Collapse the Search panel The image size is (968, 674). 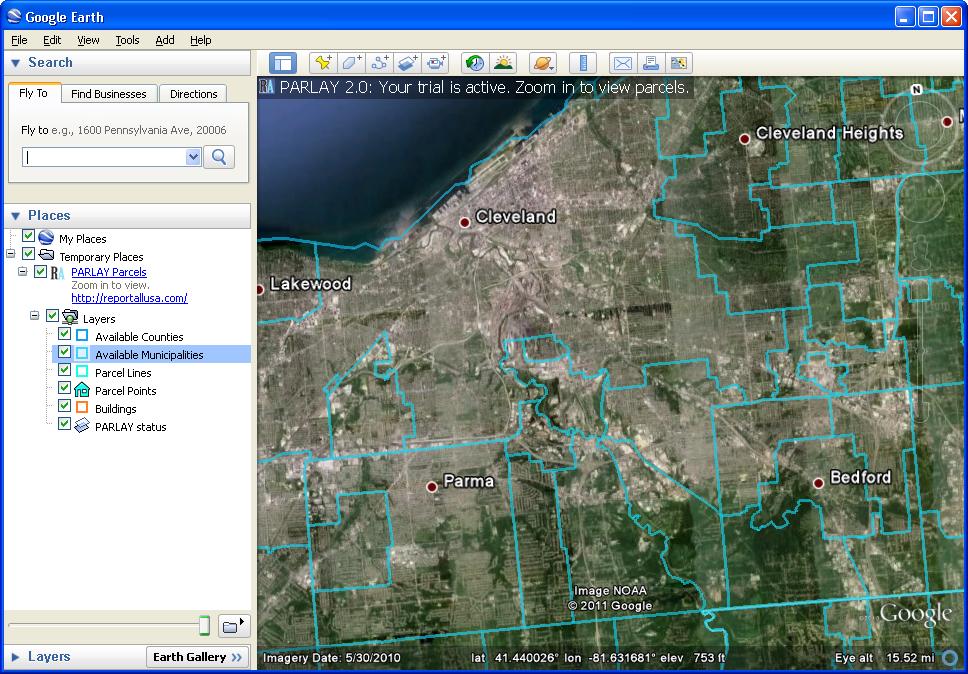pos(16,63)
